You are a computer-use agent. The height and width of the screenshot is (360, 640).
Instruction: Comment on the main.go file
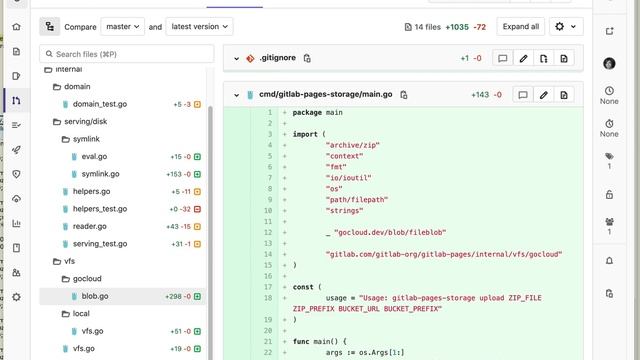click(x=523, y=95)
